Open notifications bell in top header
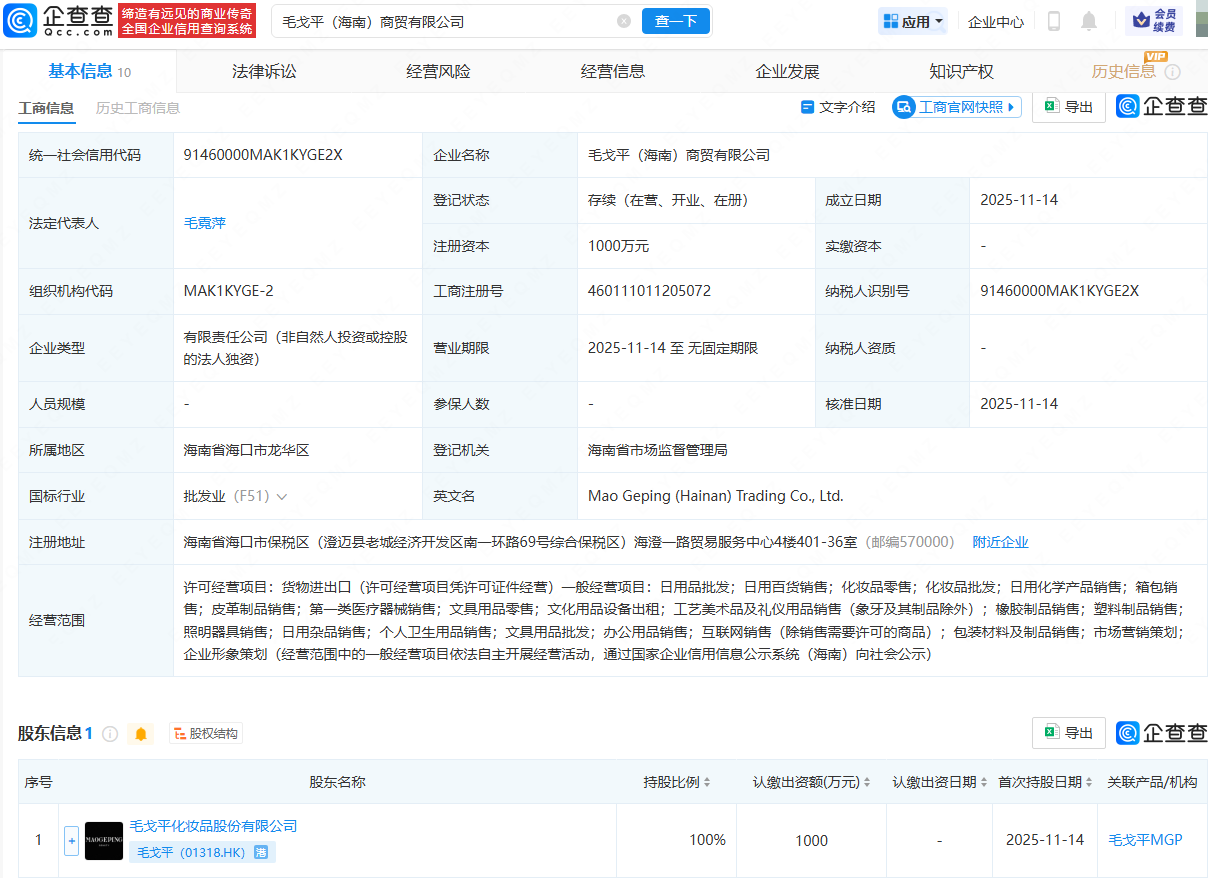The height and width of the screenshot is (878, 1208). coord(1089,21)
